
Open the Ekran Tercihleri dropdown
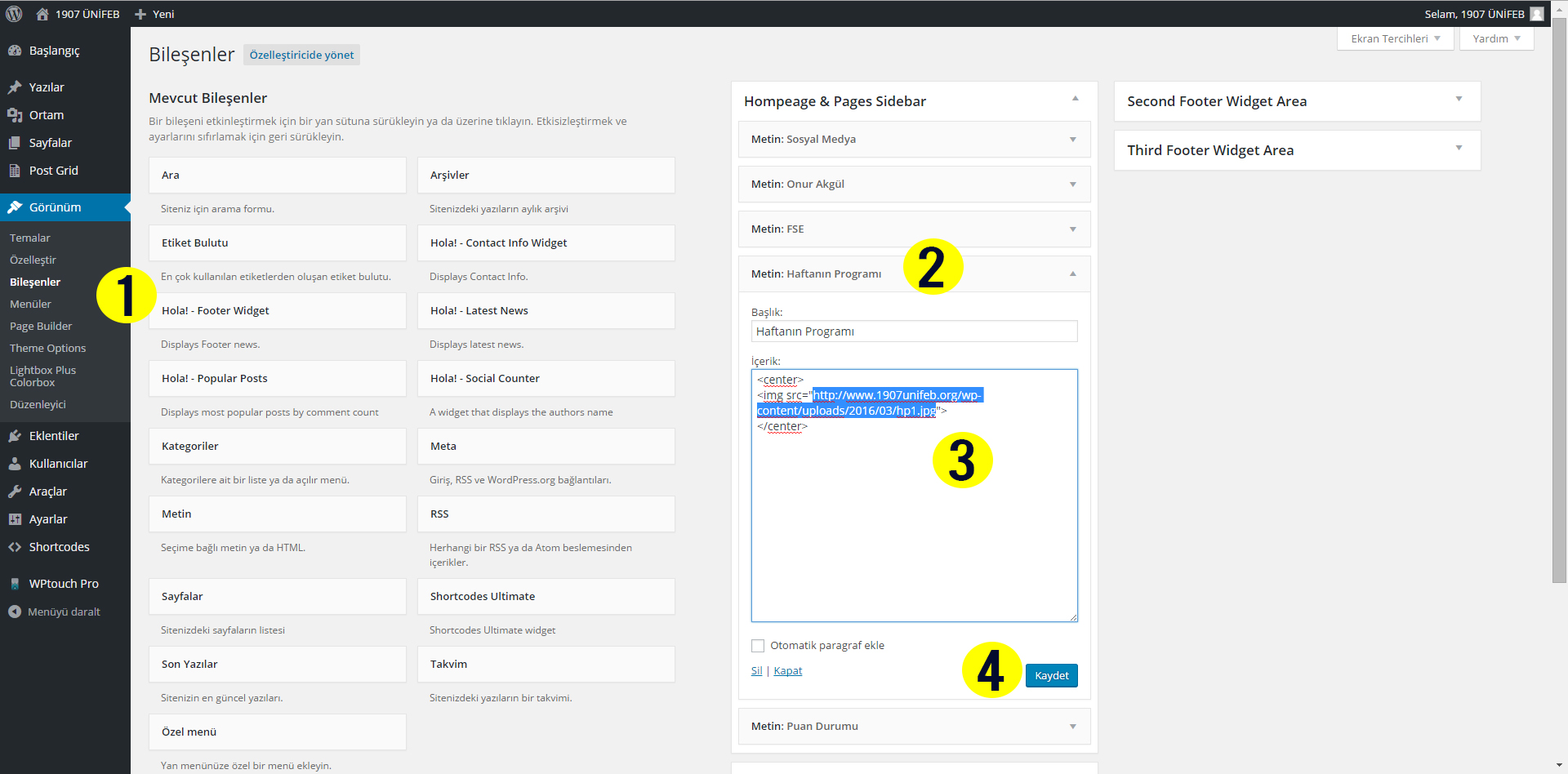tap(1395, 38)
